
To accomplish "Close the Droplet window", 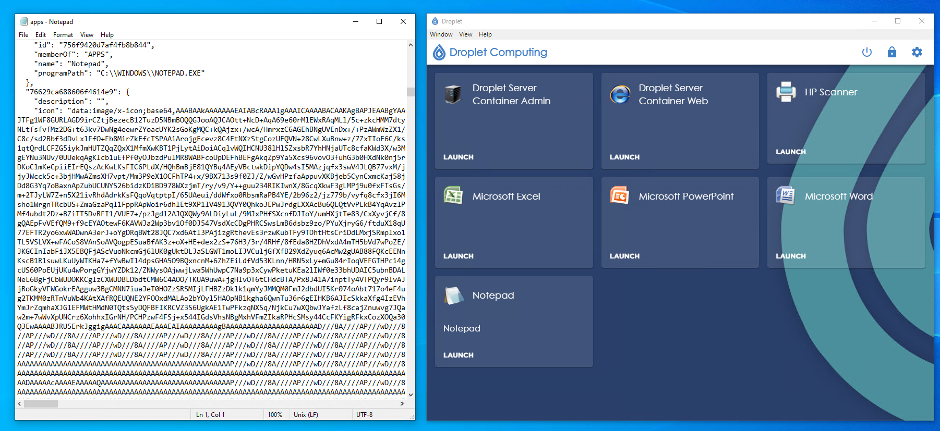I will click(x=921, y=21).
